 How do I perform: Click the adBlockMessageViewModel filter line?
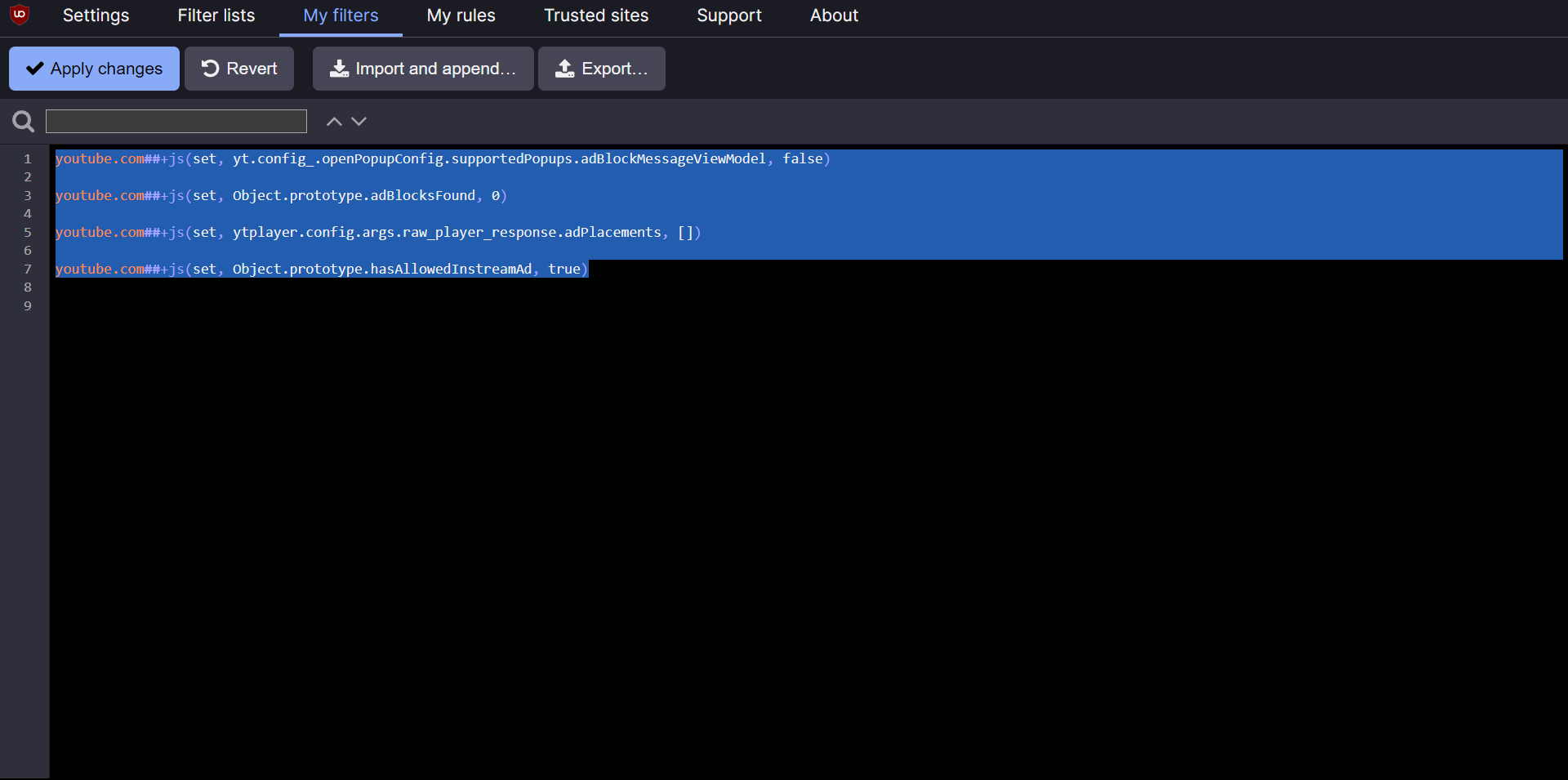coord(443,158)
